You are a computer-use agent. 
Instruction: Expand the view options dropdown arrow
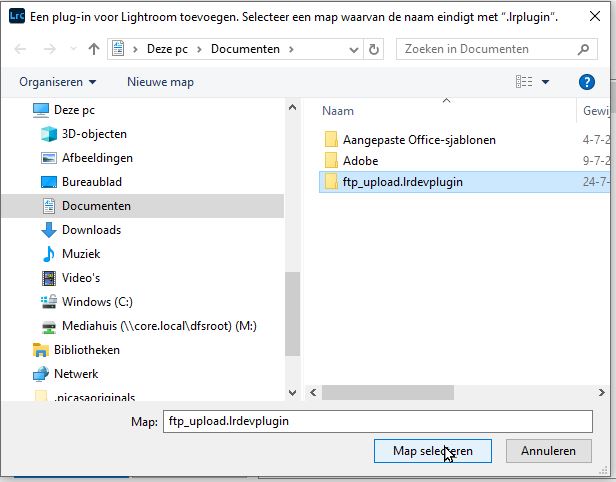[x=546, y=82]
